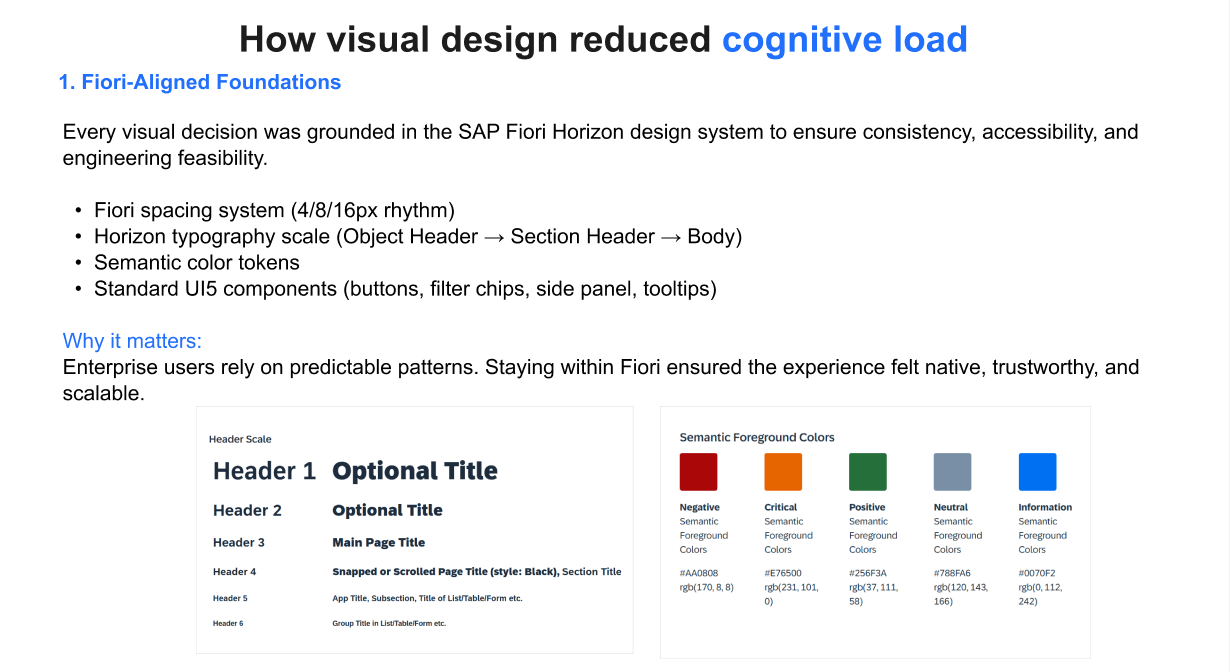Click the slide title 'How visual design reduced'
The width and height of the screenshot is (1230, 672).
tap(475, 40)
